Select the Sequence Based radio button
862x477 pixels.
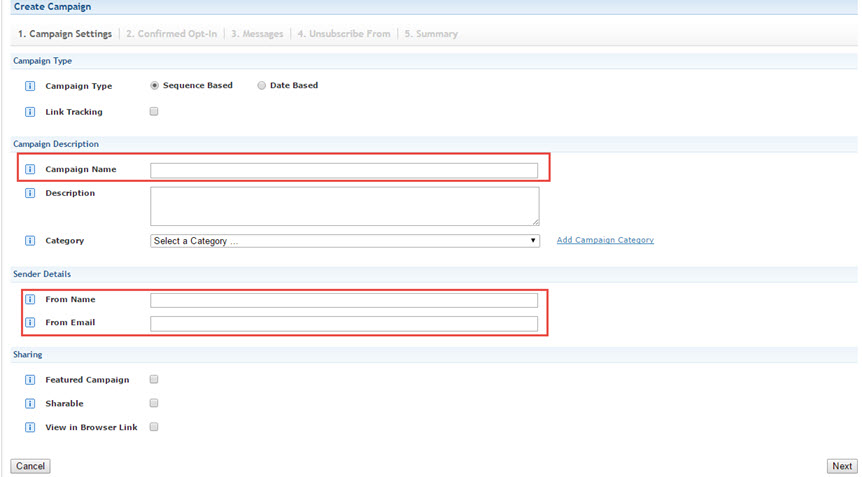154,86
